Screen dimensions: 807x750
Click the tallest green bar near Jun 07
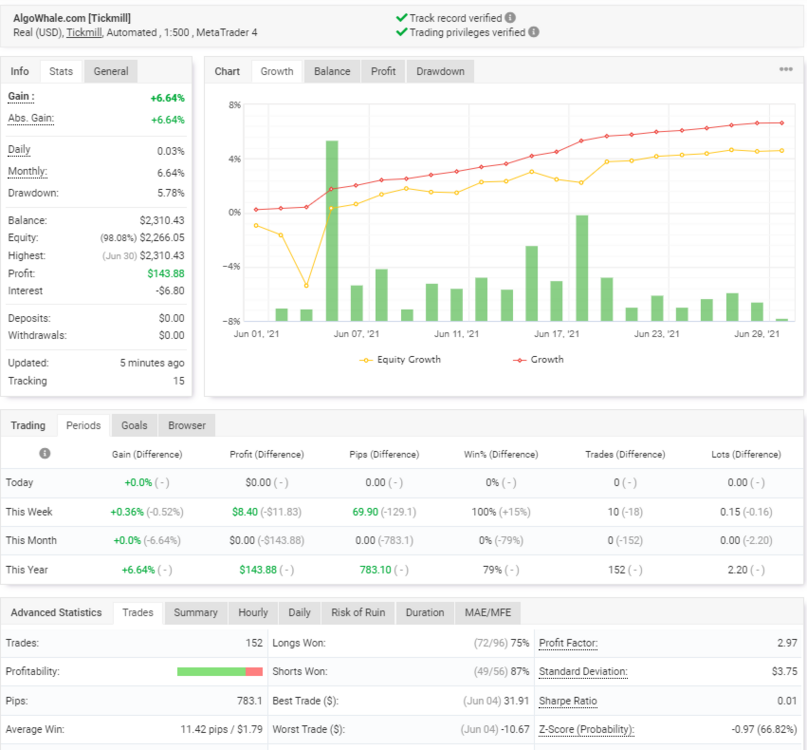click(x=332, y=231)
